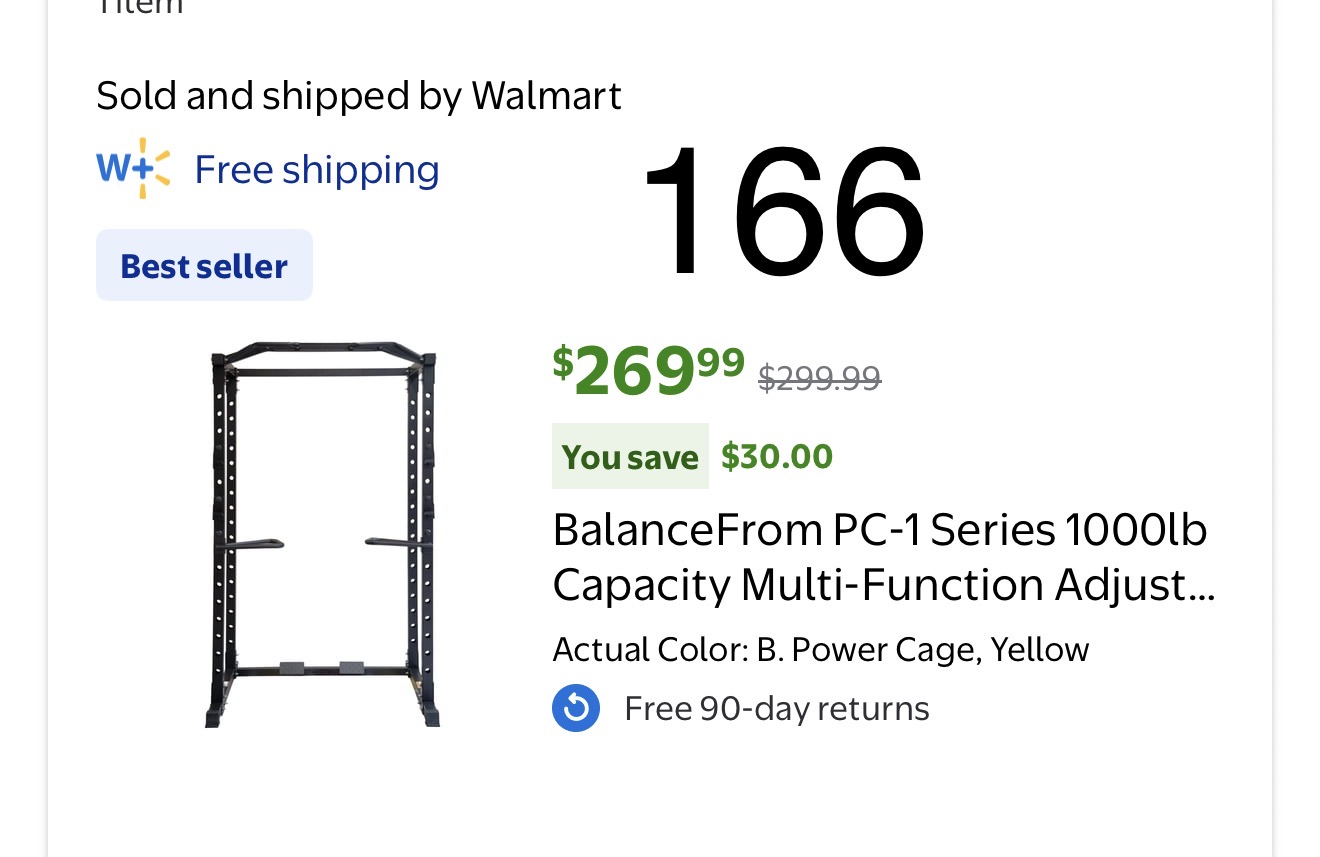Click the Best seller badge
The width and height of the screenshot is (1320, 857).
coord(204,266)
